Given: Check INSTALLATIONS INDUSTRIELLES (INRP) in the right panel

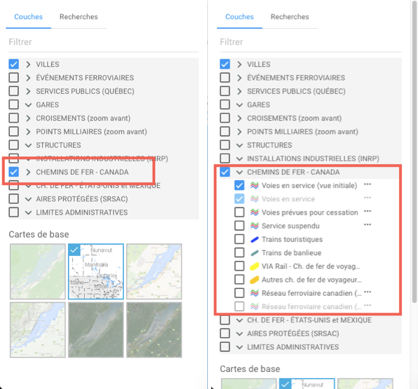Looking at the screenshot, I should tap(225, 158).
